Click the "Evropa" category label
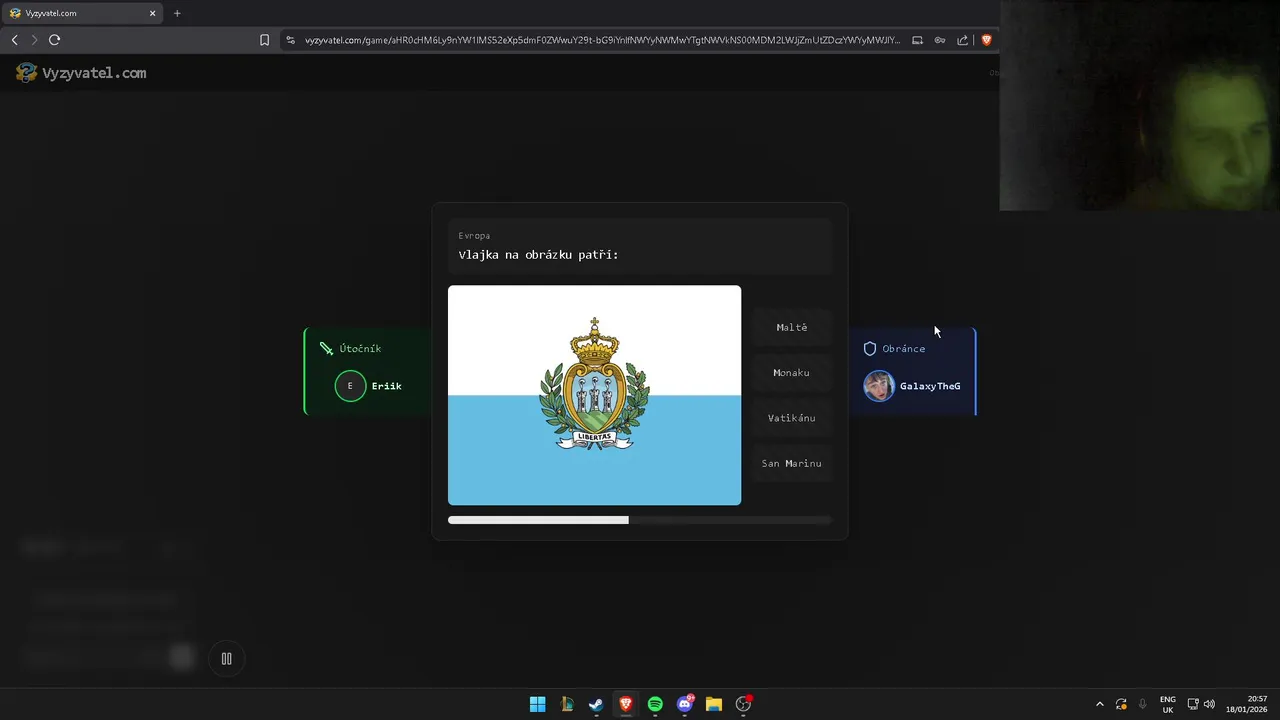1280x720 pixels. (x=474, y=236)
